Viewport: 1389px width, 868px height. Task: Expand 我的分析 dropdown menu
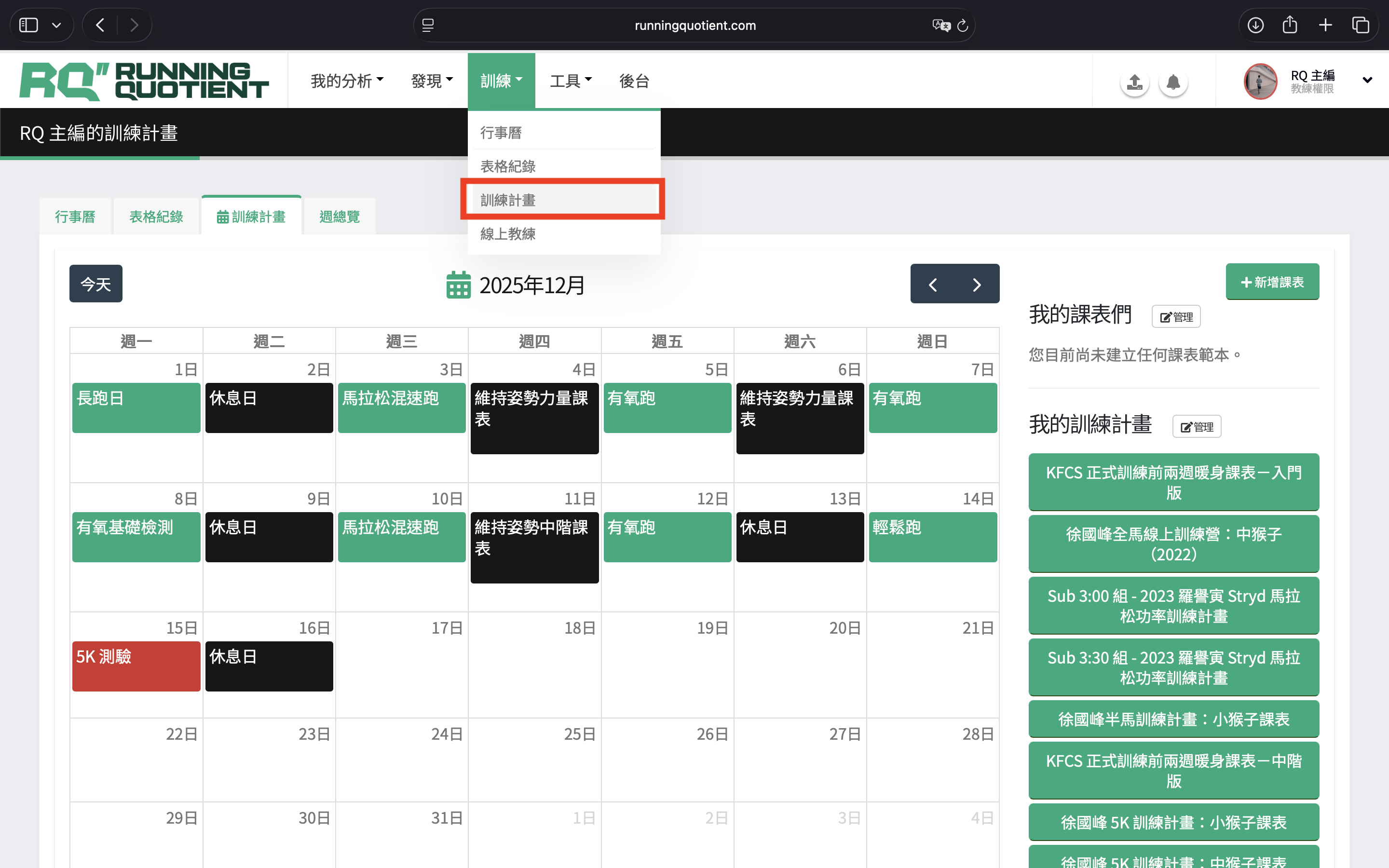(x=347, y=81)
